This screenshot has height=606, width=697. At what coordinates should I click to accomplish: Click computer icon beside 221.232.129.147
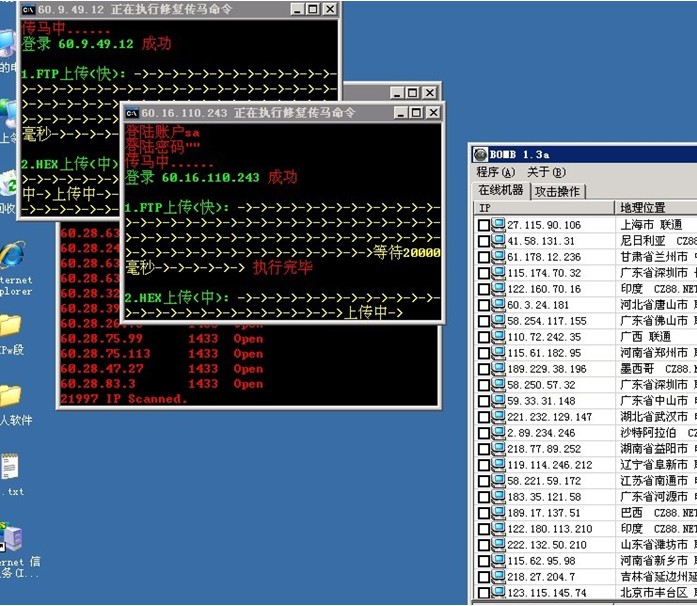(498, 417)
